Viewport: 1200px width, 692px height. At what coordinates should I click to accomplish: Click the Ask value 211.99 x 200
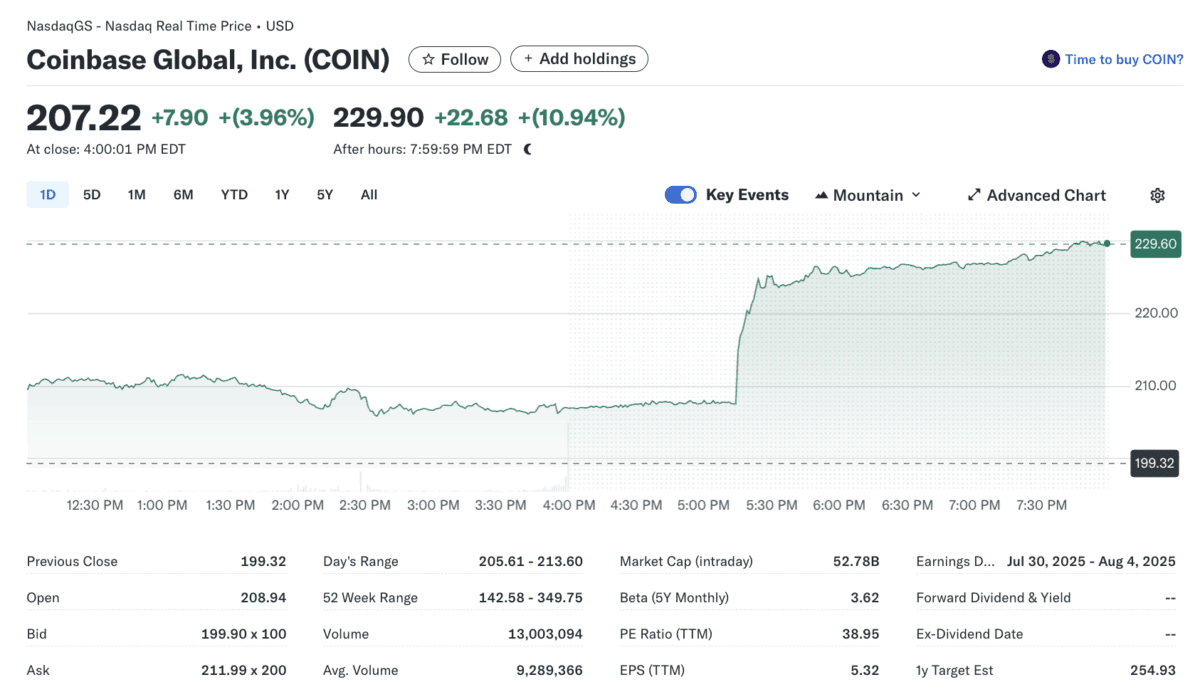246,670
